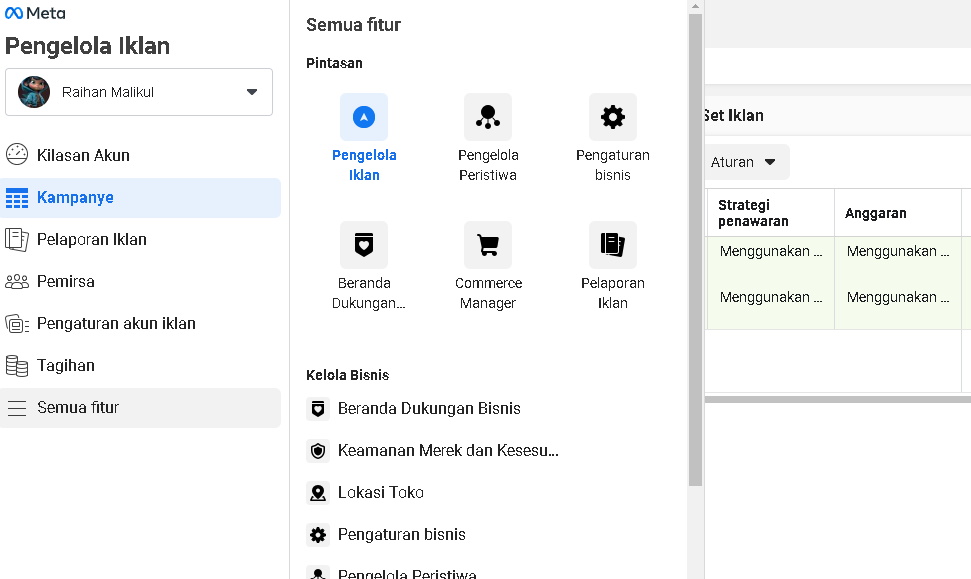The width and height of the screenshot is (971, 579).
Task: Click the Pengelola Peristiwa shortcut label
Action: [x=488, y=165]
